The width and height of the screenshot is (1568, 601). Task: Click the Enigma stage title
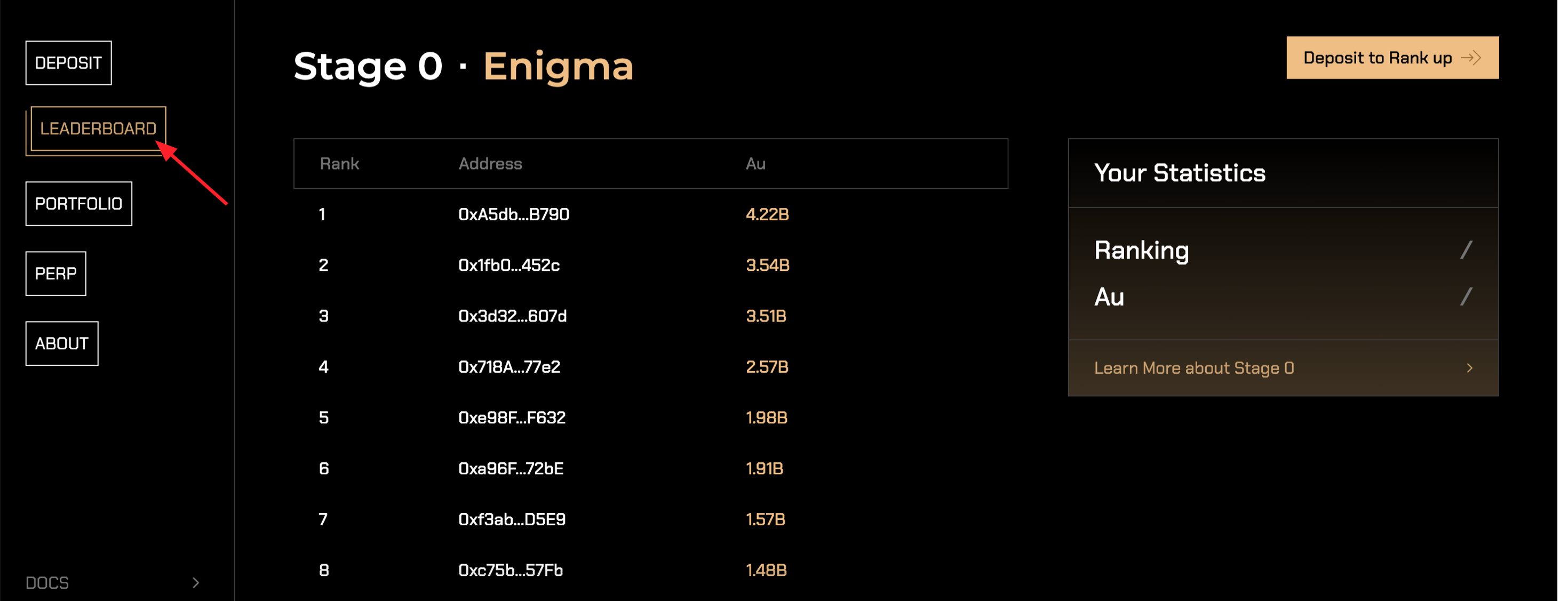pyautogui.click(x=558, y=66)
